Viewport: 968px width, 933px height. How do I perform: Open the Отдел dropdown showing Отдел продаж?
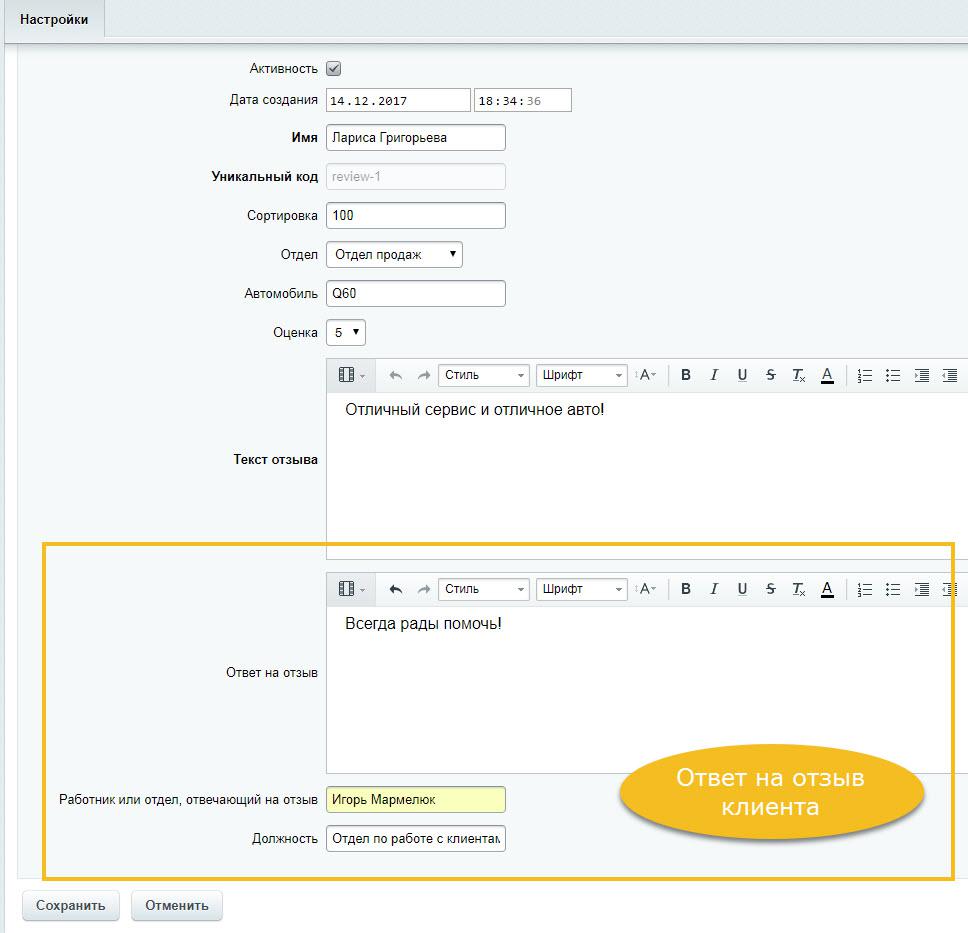pyautogui.click(x=394, y=254)
